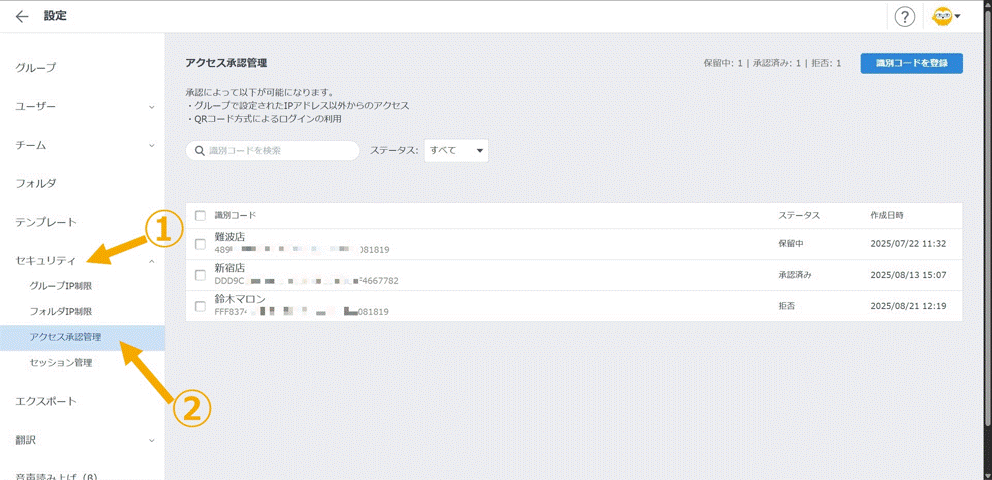Viewport: 992px width, 480px height.
Task: Click the 識別コード column header
Action: (235, 216)
